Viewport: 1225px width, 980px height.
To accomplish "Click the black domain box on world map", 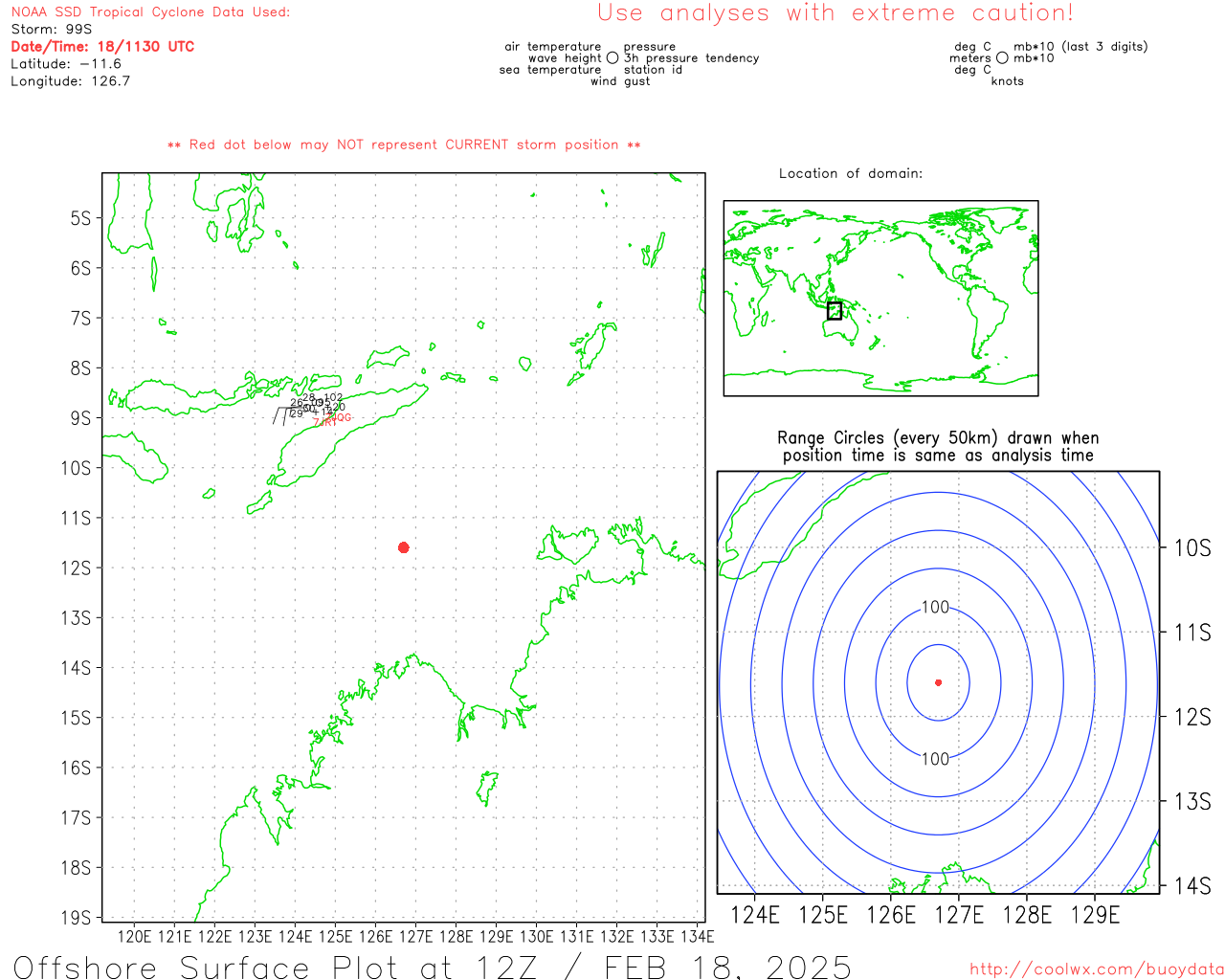I will [835, 311].
